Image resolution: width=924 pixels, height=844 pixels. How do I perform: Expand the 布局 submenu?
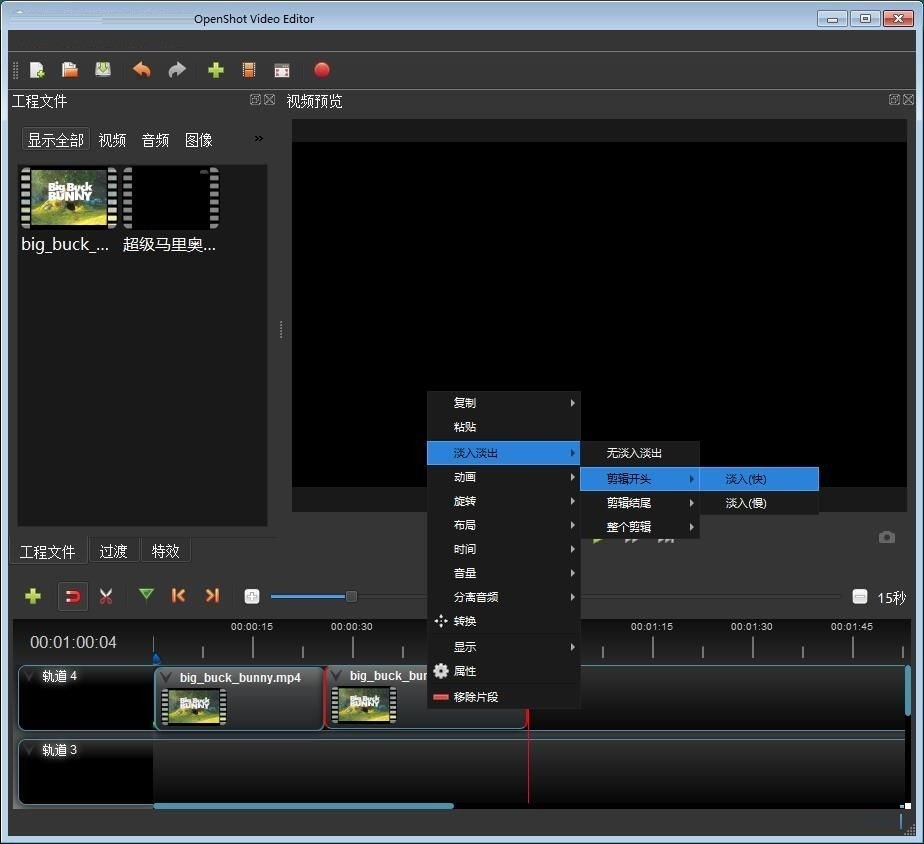tap(503, 525)
